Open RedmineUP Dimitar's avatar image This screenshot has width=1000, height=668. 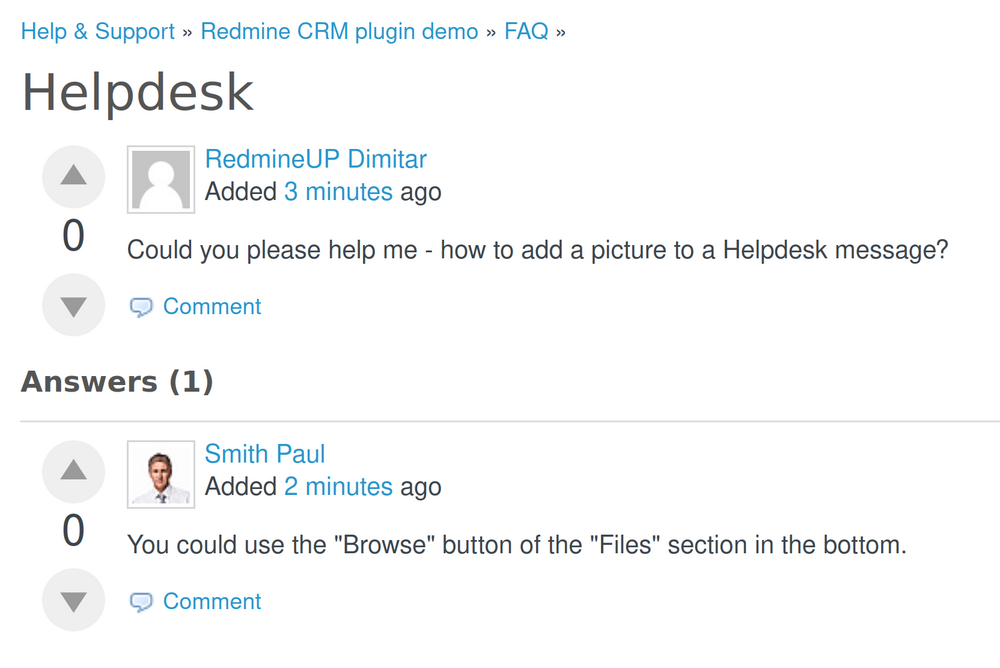(x=161, y=180)
